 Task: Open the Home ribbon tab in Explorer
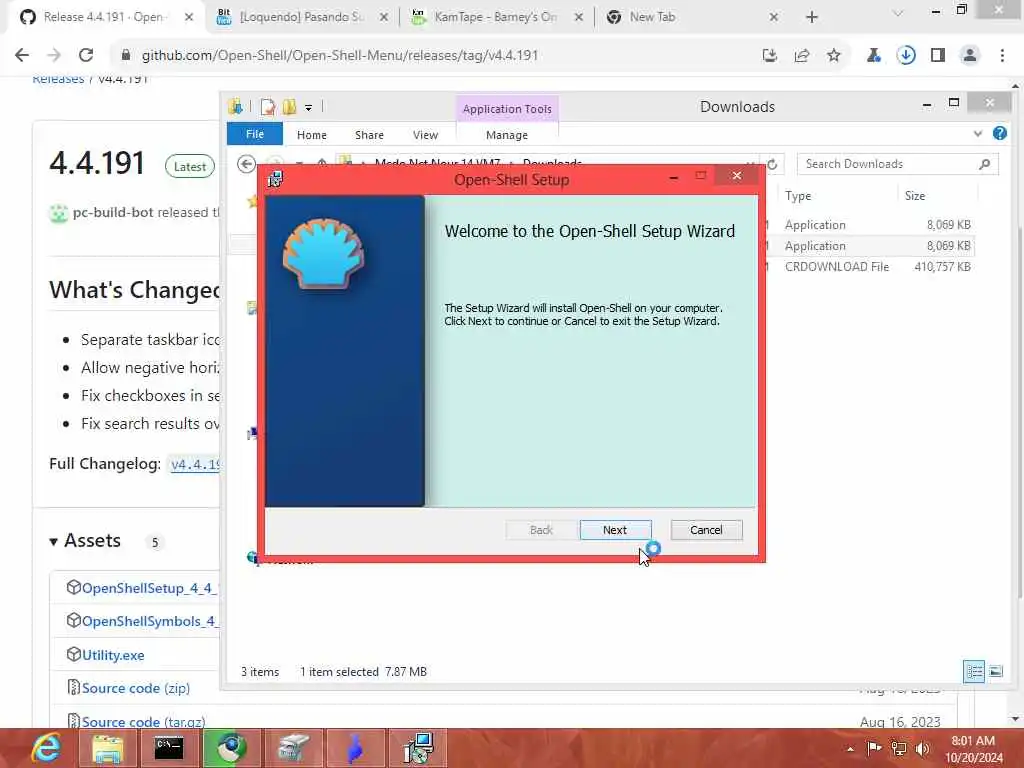click(x=312, y=135)
